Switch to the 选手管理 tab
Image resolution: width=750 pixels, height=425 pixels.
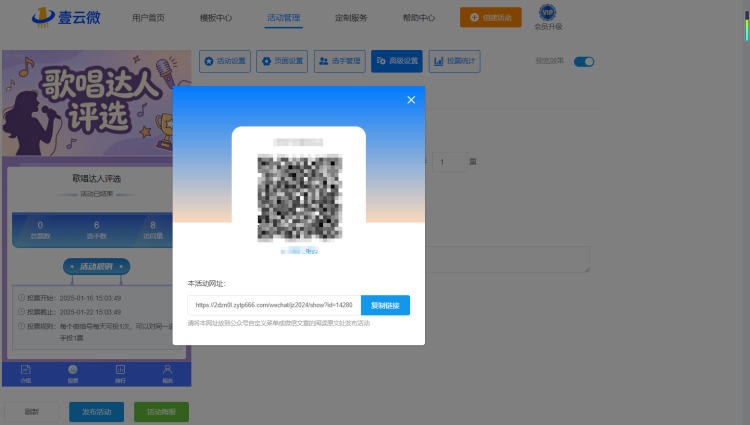340,61
